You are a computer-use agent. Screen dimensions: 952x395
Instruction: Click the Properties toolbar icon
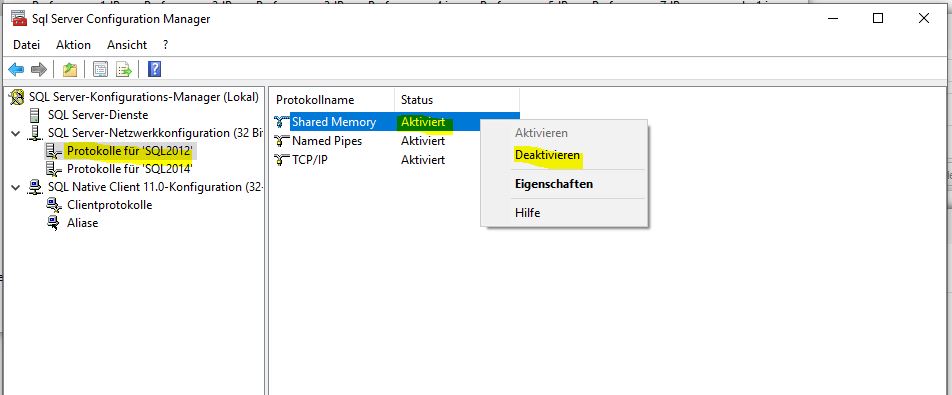click(100, 69)
